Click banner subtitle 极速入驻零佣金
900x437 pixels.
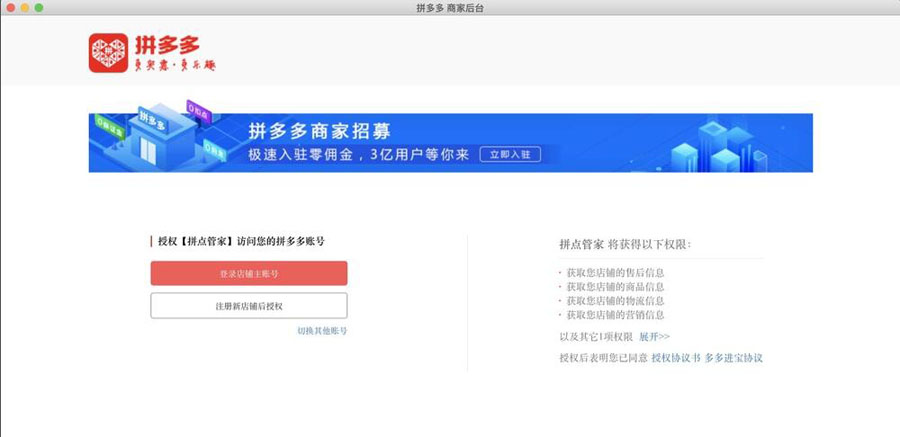point(303,154)
